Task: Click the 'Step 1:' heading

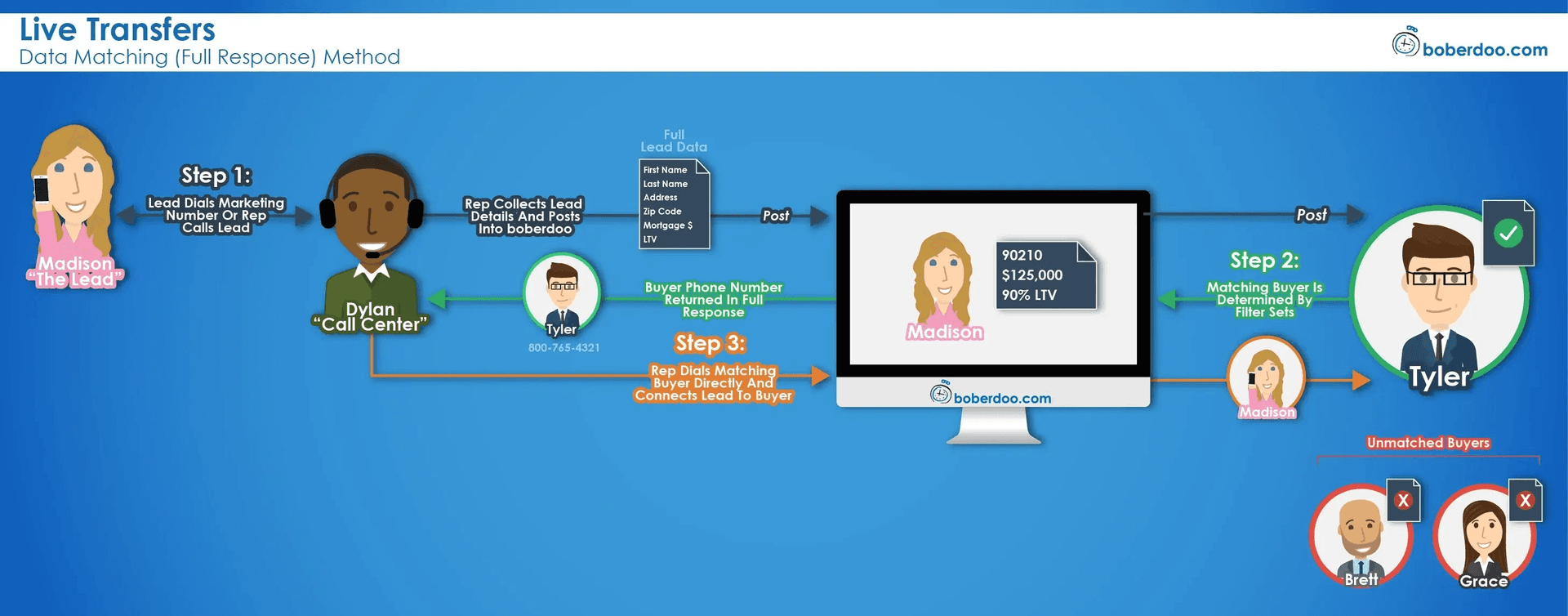Action: click(x=216, y=176)
